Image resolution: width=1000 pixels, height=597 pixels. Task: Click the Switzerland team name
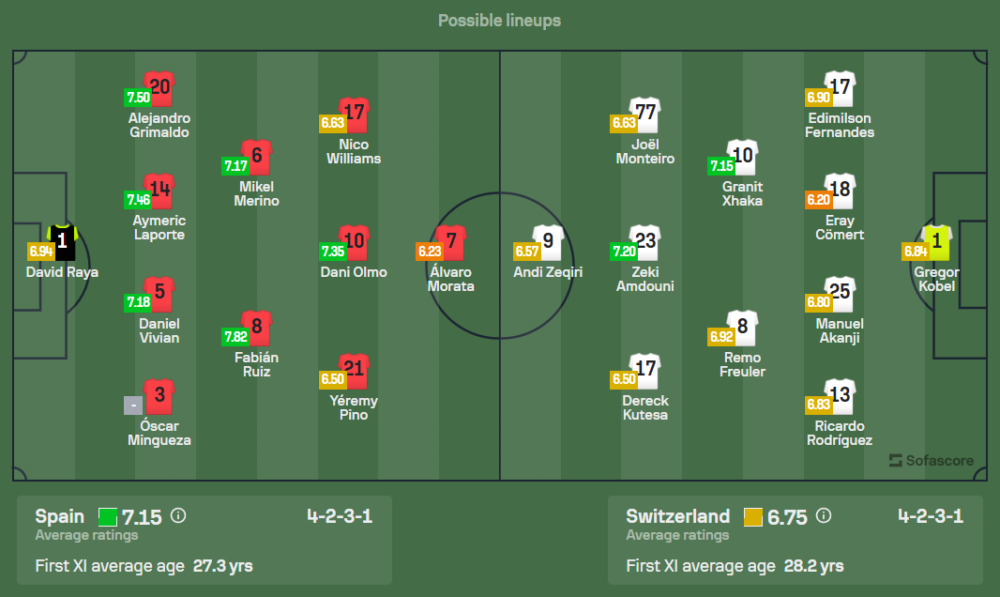(678, 516)
